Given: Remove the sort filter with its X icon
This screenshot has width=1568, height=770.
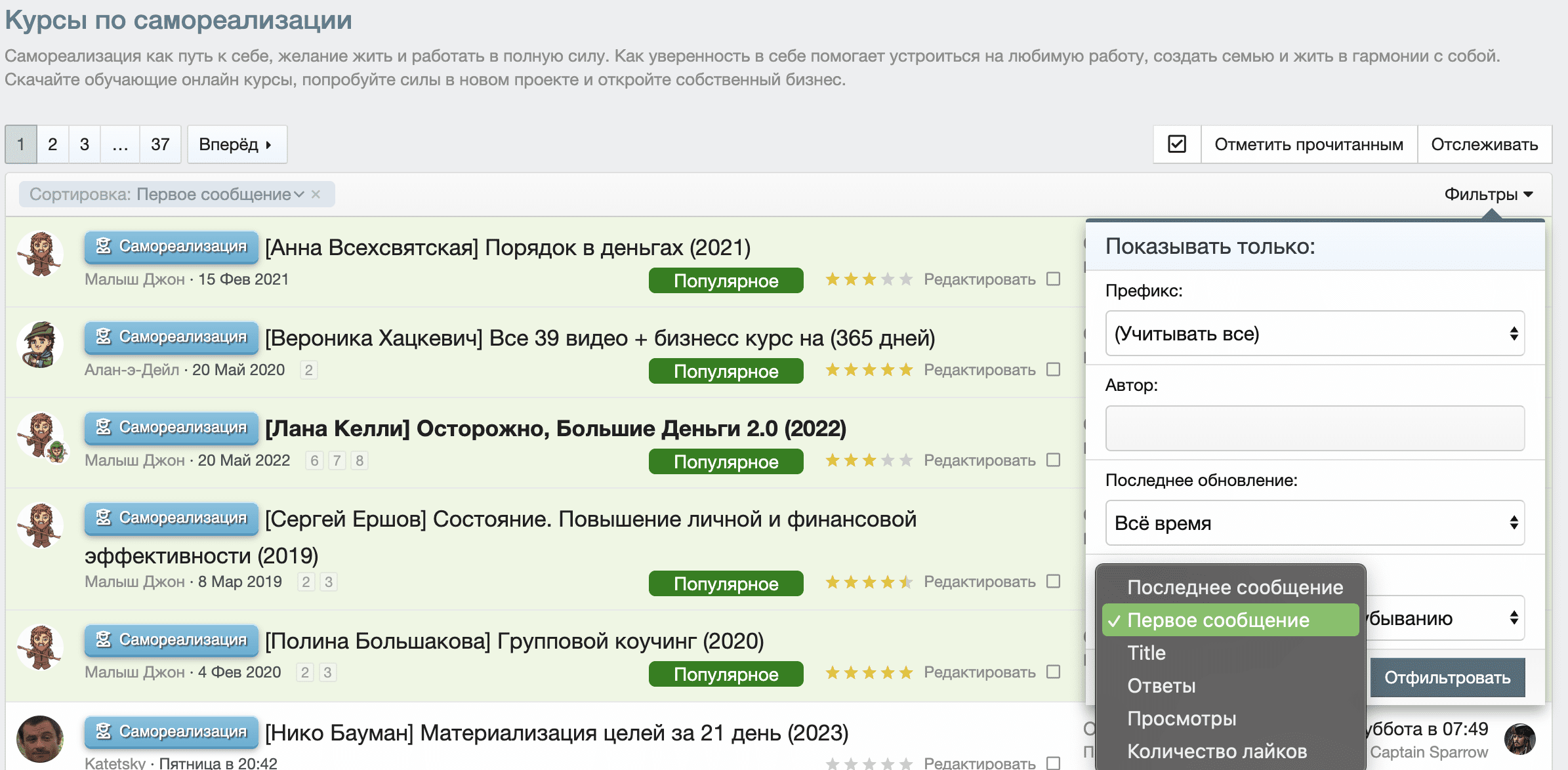Looking at the screenshot, I should [316, 194].
